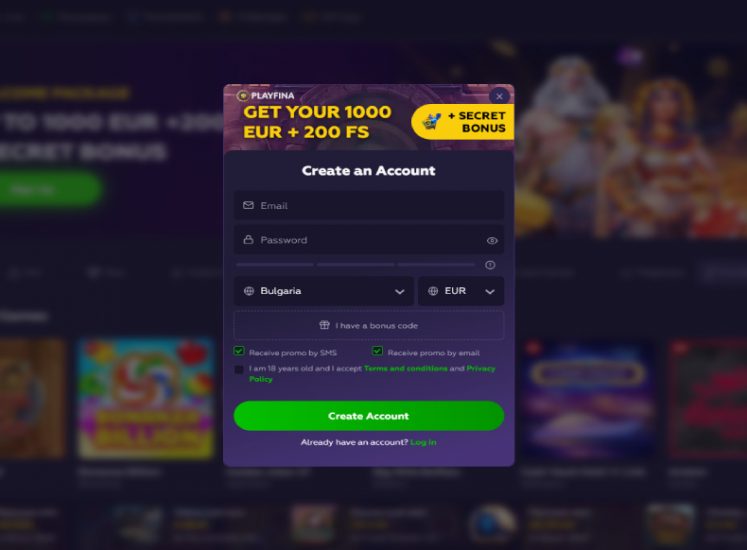Click the gift icon for bonus code
747x550 pixels.
click(324, 325)
